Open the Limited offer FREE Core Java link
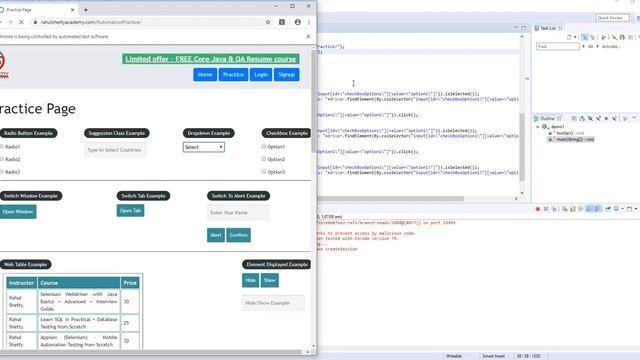Screen dimensions: 640x360 [x=211, y=59]
